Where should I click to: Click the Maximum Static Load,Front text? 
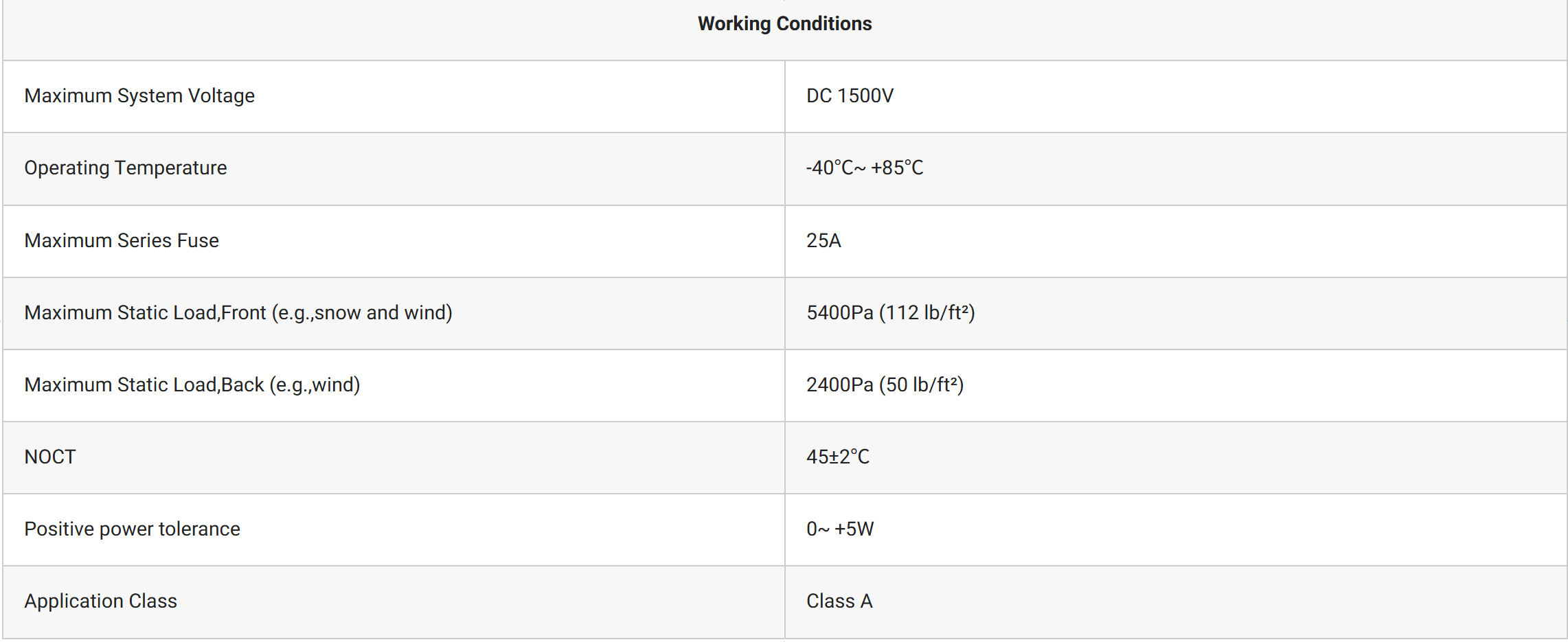[145, 312]
